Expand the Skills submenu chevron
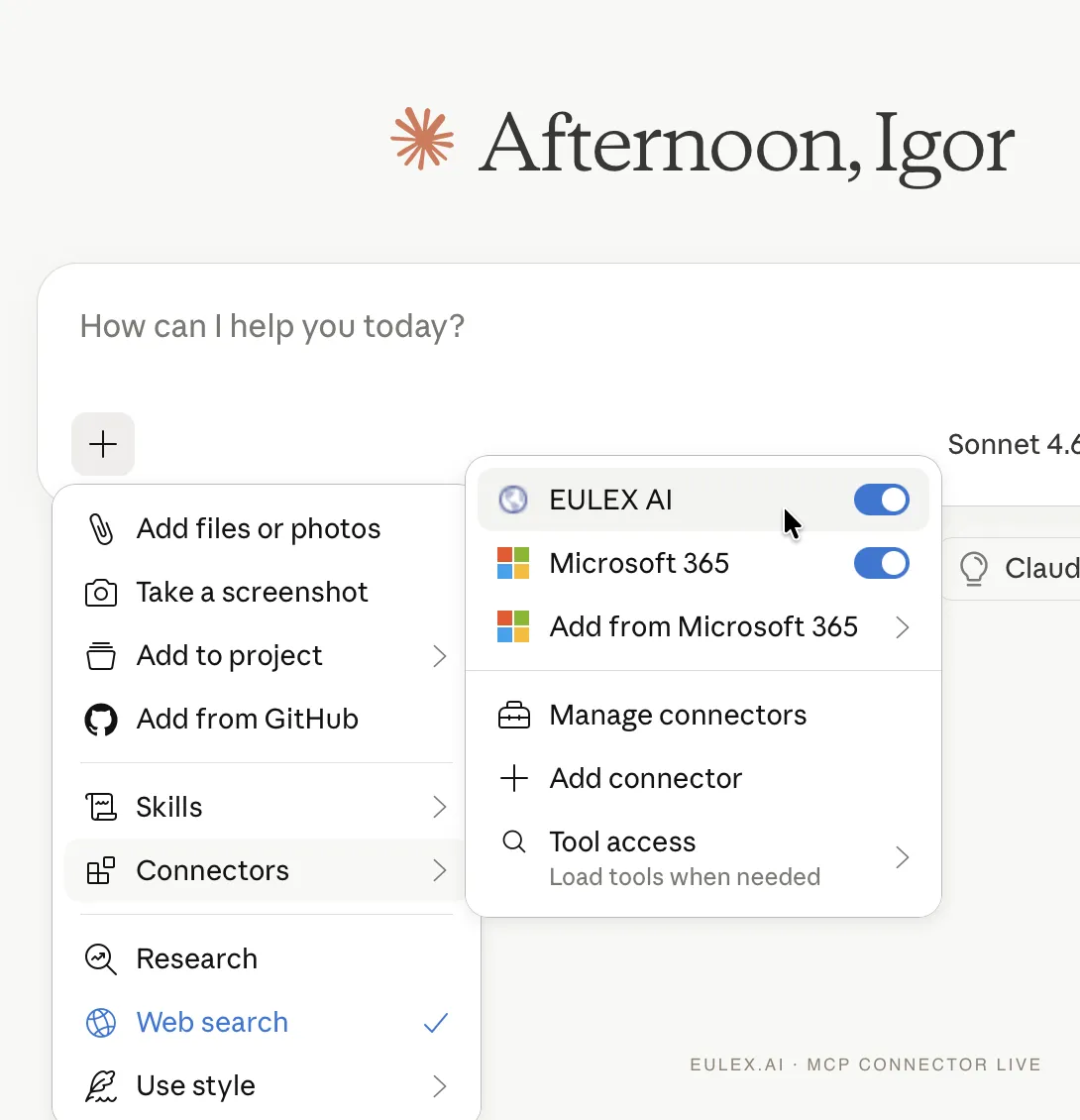 click(439, 807)
